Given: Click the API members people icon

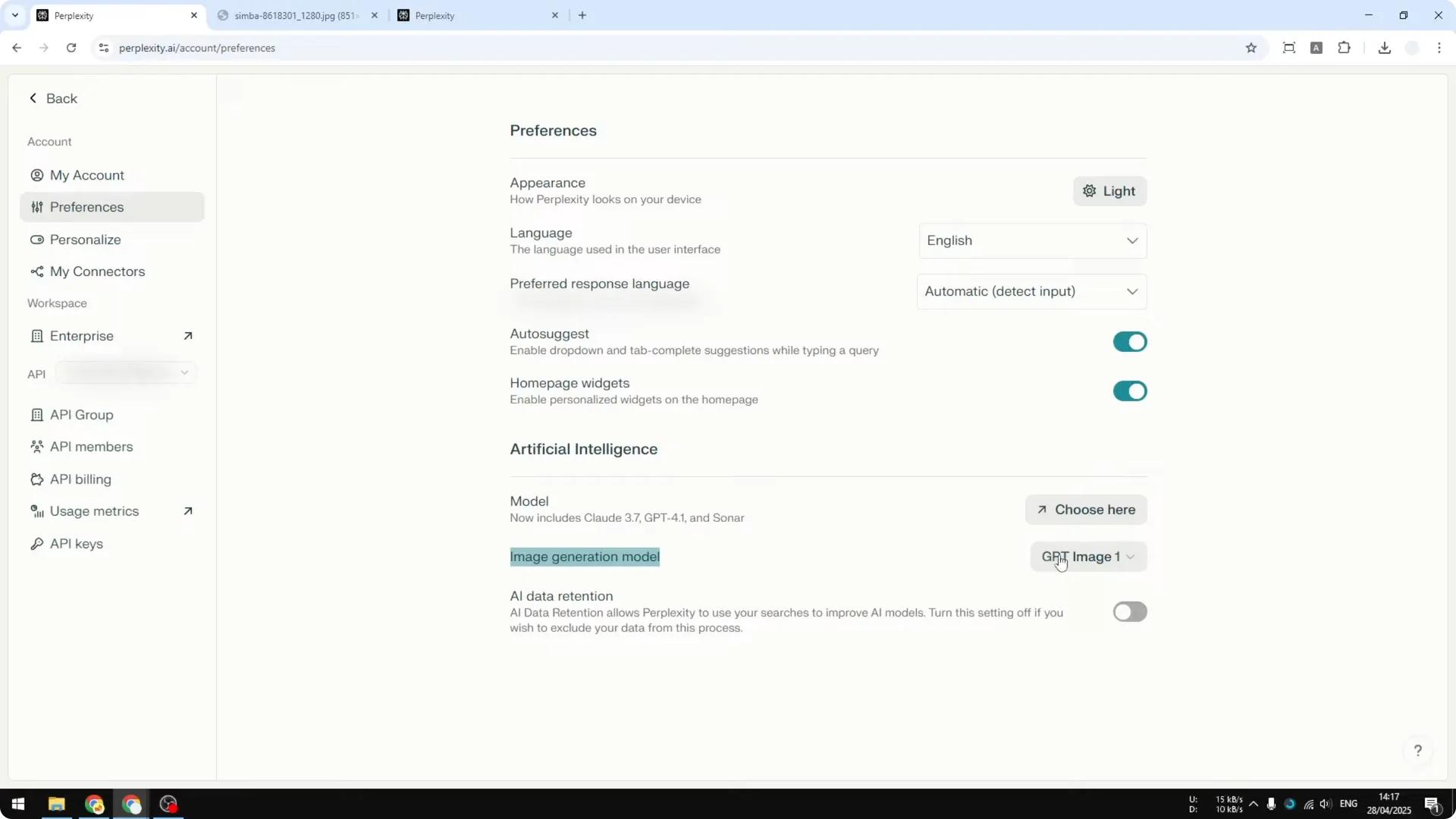Looking at the screenshot, I should pos(36,447).
